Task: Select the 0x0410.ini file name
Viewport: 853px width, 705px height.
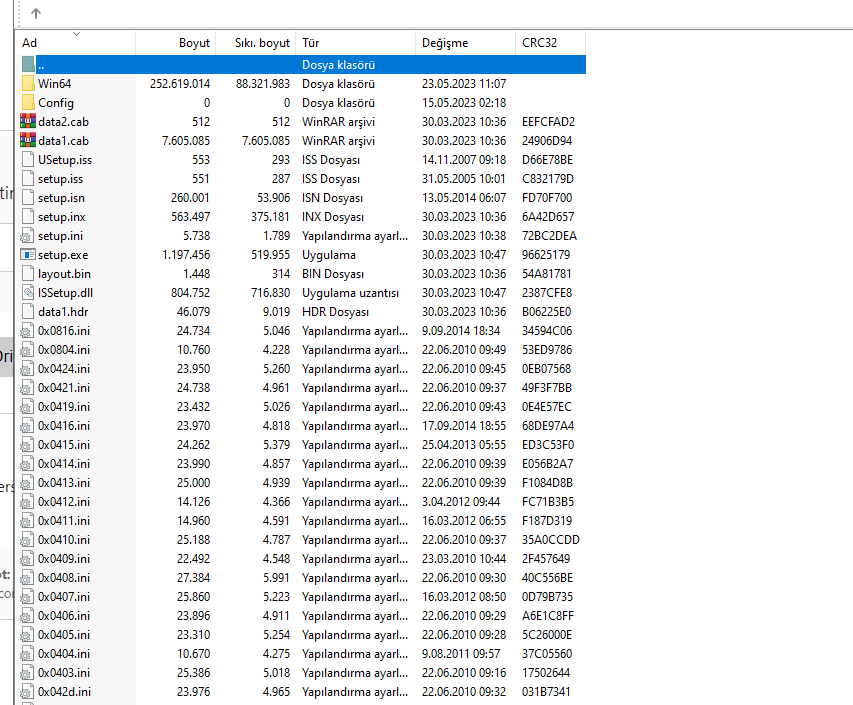Action: 64,540
